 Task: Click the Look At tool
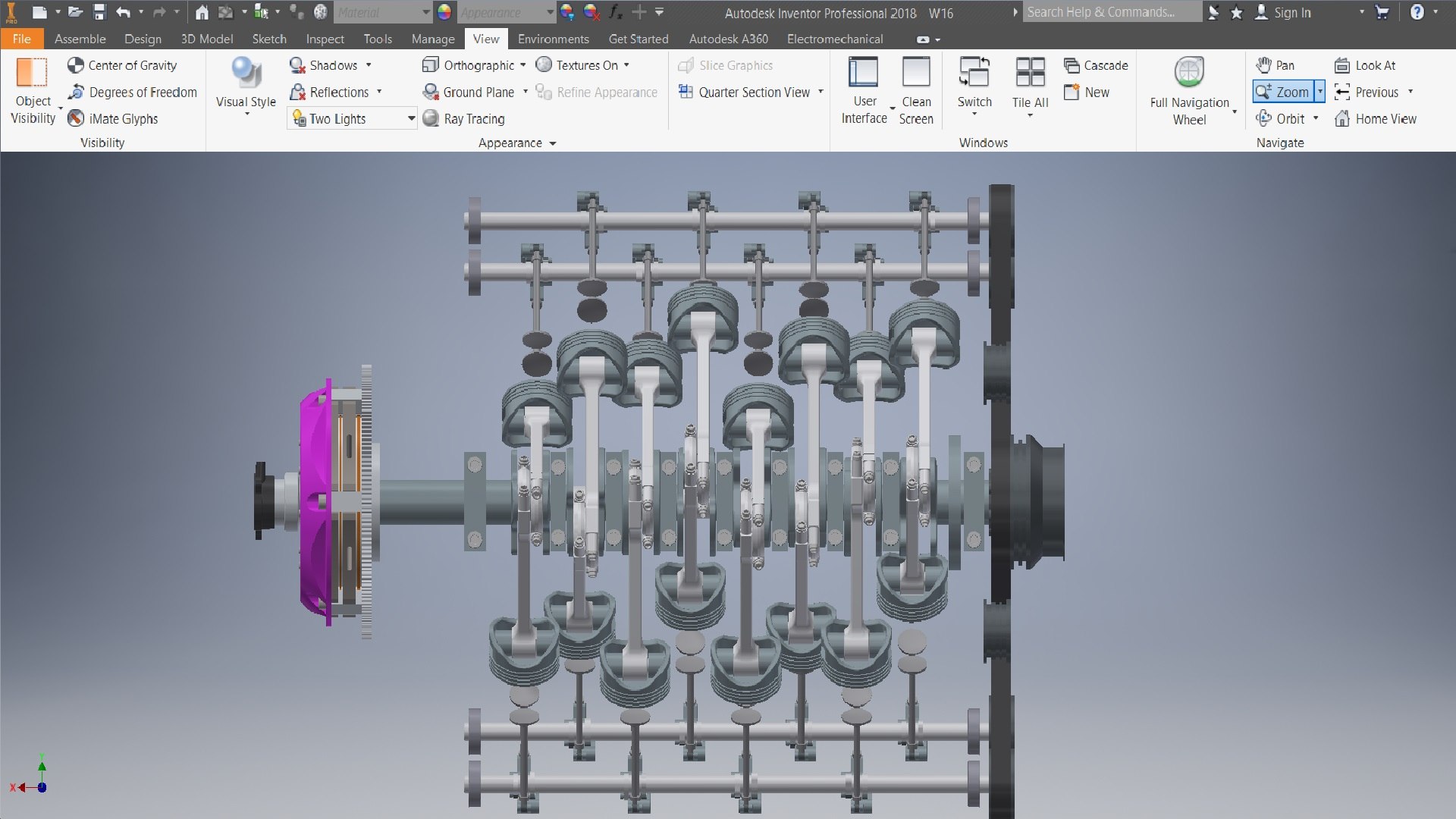pyautogui.click(x=1365, y=65)
